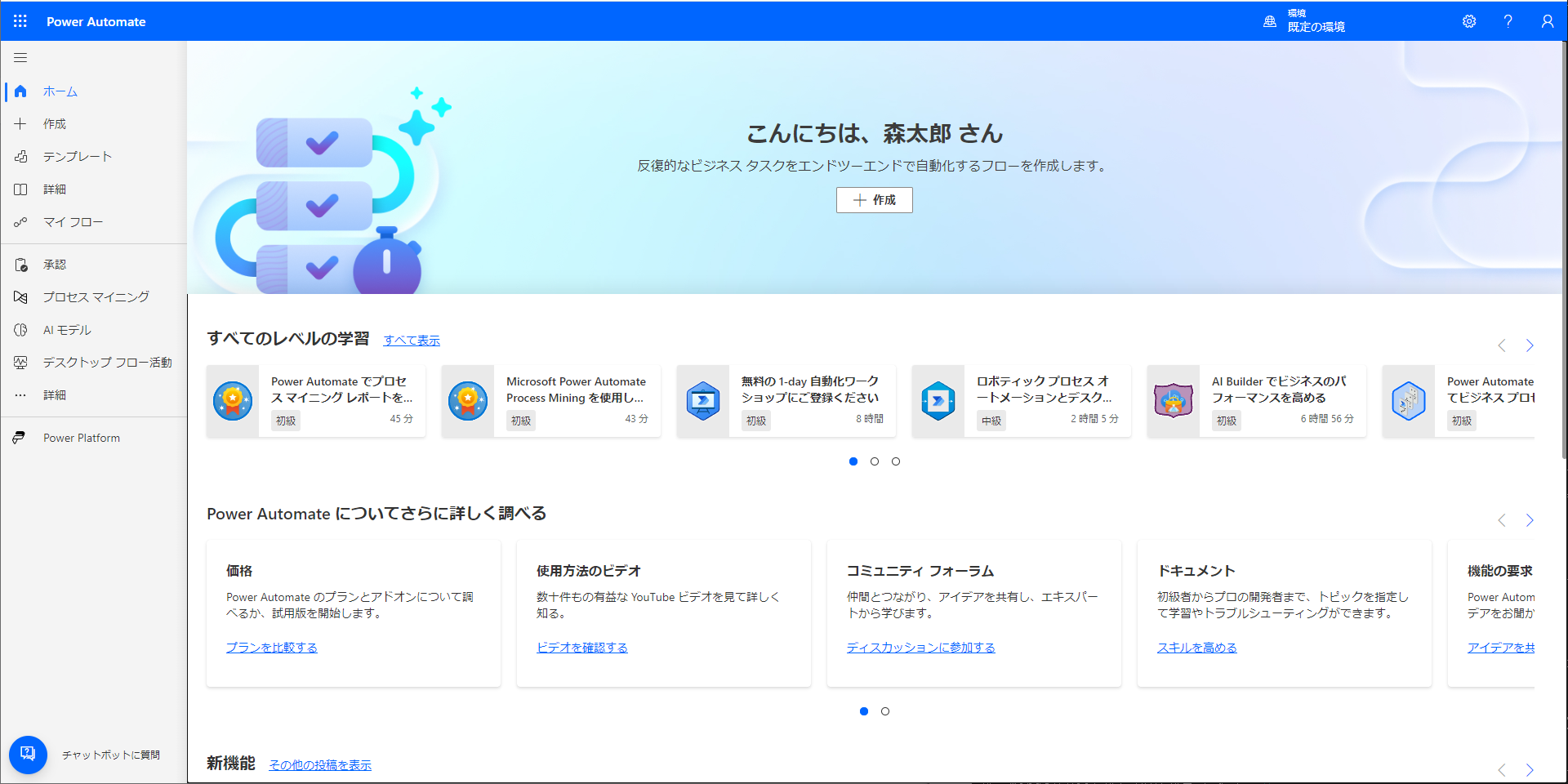Click the 作成 button in the banner

tap(874, 200)
